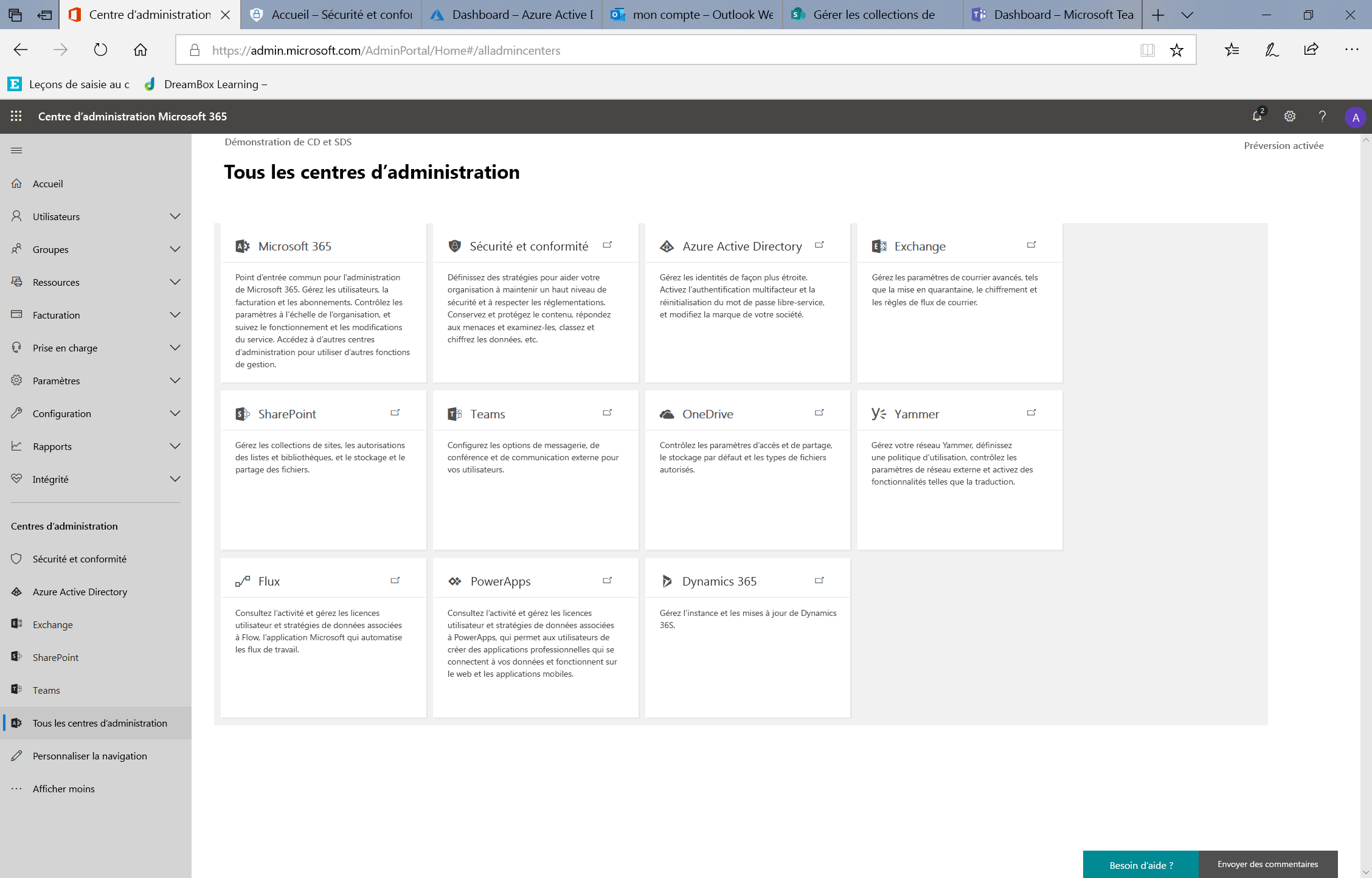Open notifications bell icon

click(x=1257, y=116)
